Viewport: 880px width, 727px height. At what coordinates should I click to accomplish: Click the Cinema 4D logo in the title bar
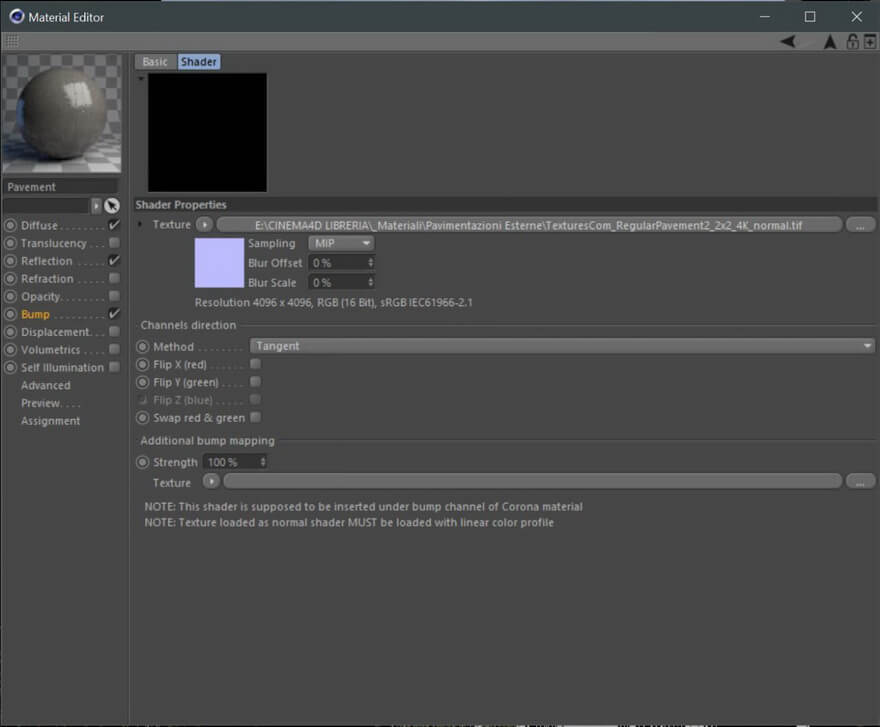tap(16, 17)
